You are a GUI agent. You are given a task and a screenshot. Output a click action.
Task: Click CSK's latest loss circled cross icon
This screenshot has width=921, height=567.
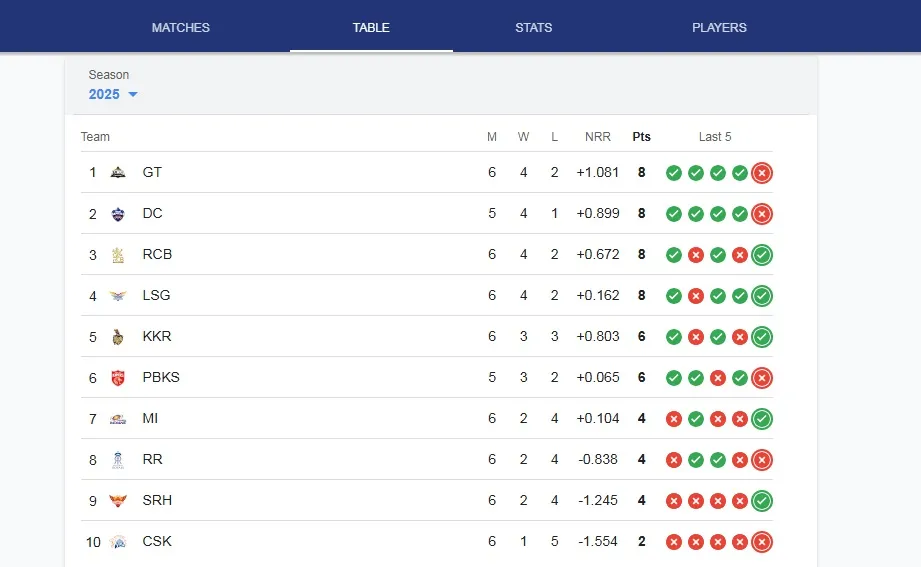click(x=762, y=542)
